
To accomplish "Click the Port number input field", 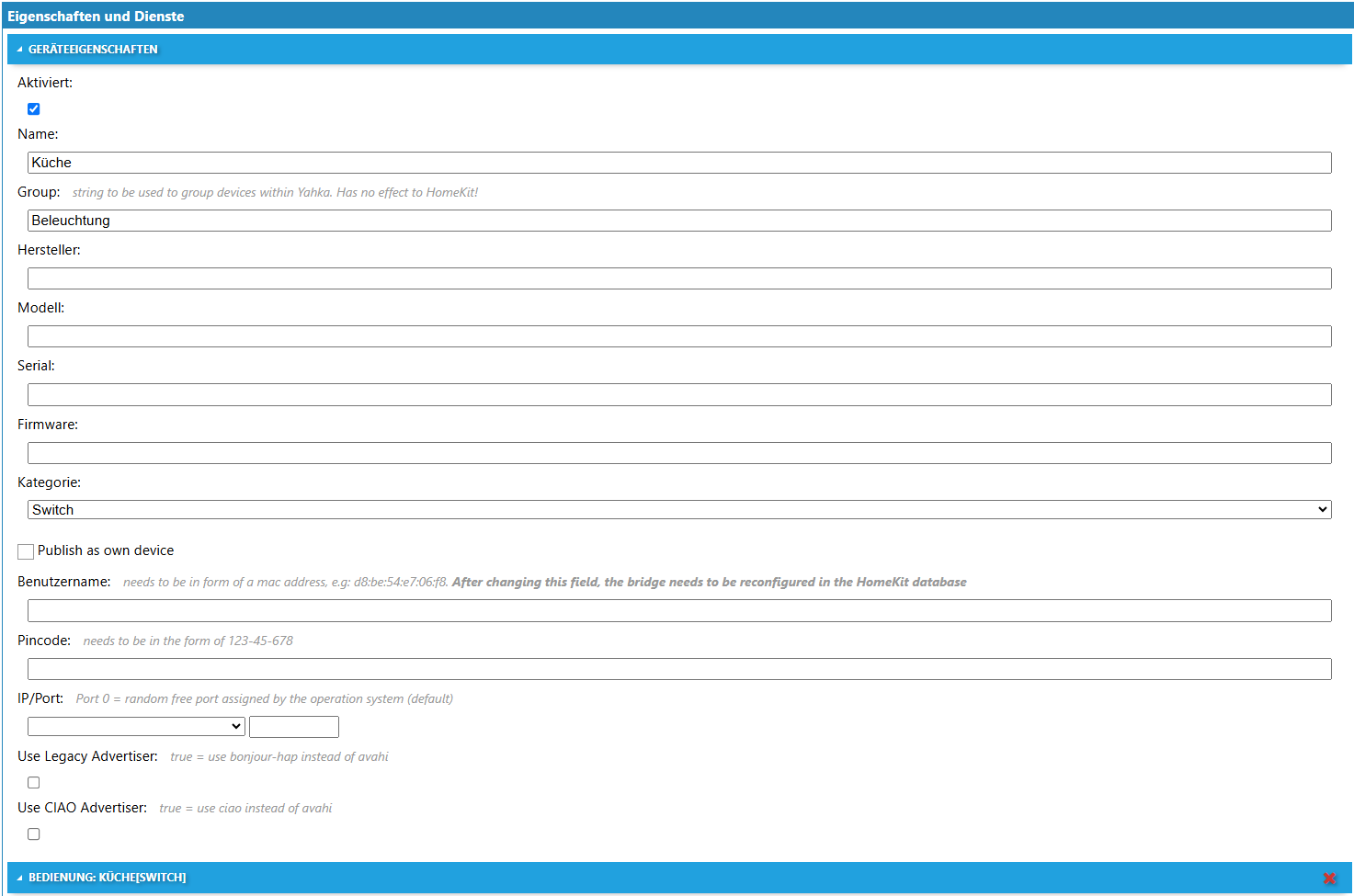I will click(x=294, y=727).
